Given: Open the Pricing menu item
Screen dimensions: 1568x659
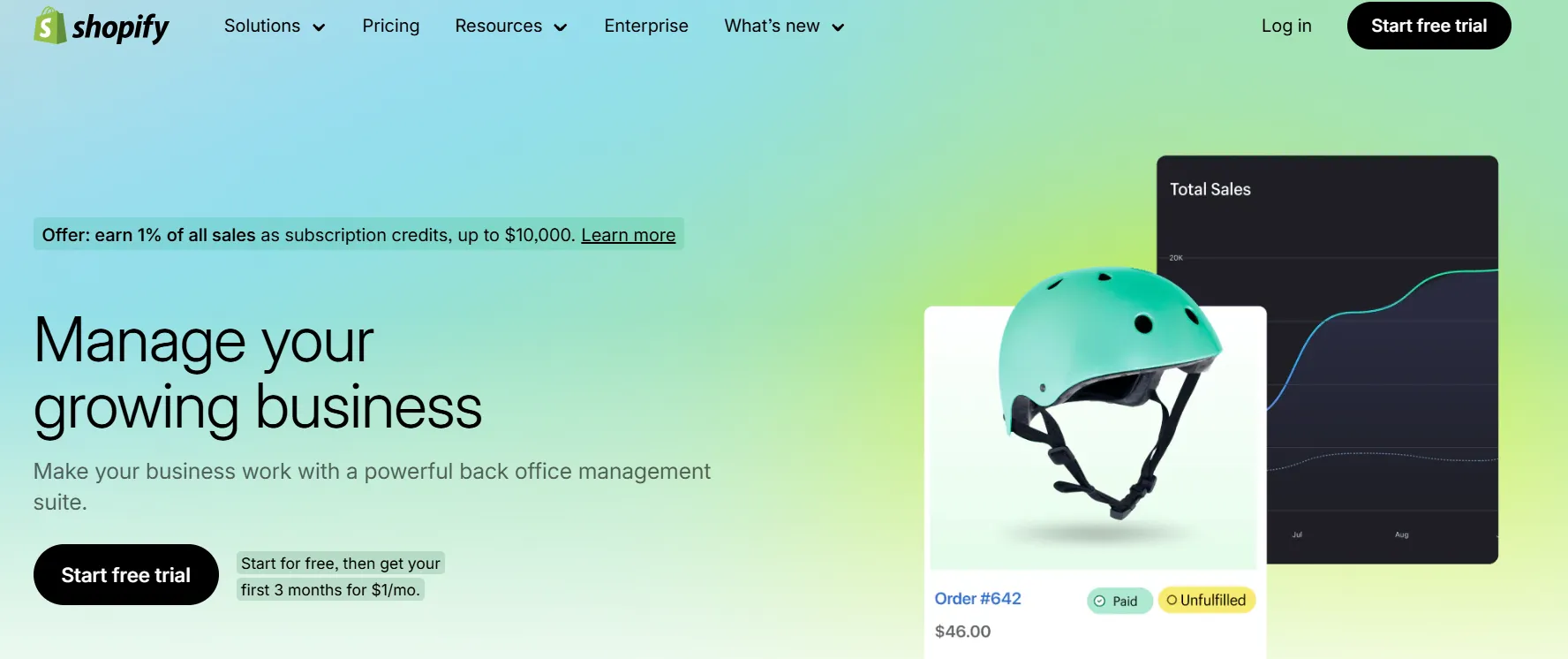Looking at the screenshot, I should coord(390,26).
